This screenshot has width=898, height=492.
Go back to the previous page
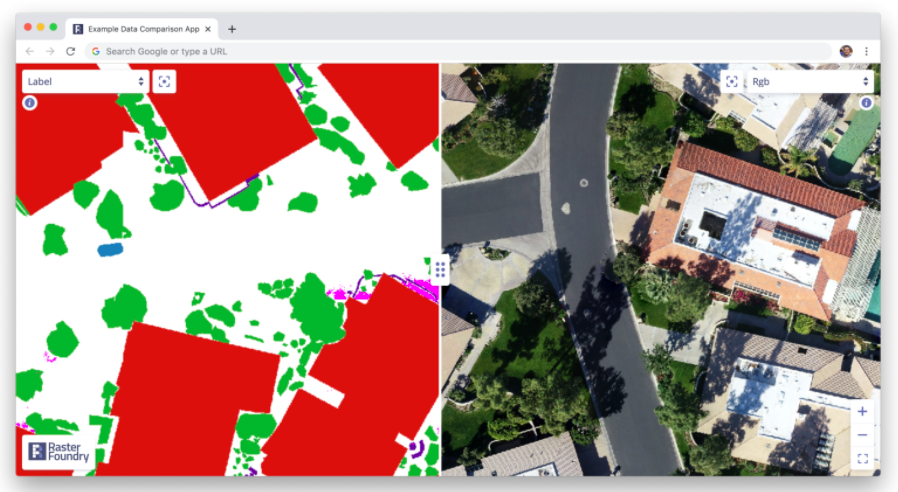(29, 51)
